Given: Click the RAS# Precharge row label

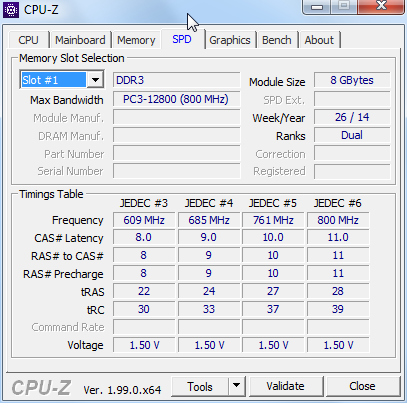Looking at the screenshot, I should pyautogui.click(x=63, y=274).
